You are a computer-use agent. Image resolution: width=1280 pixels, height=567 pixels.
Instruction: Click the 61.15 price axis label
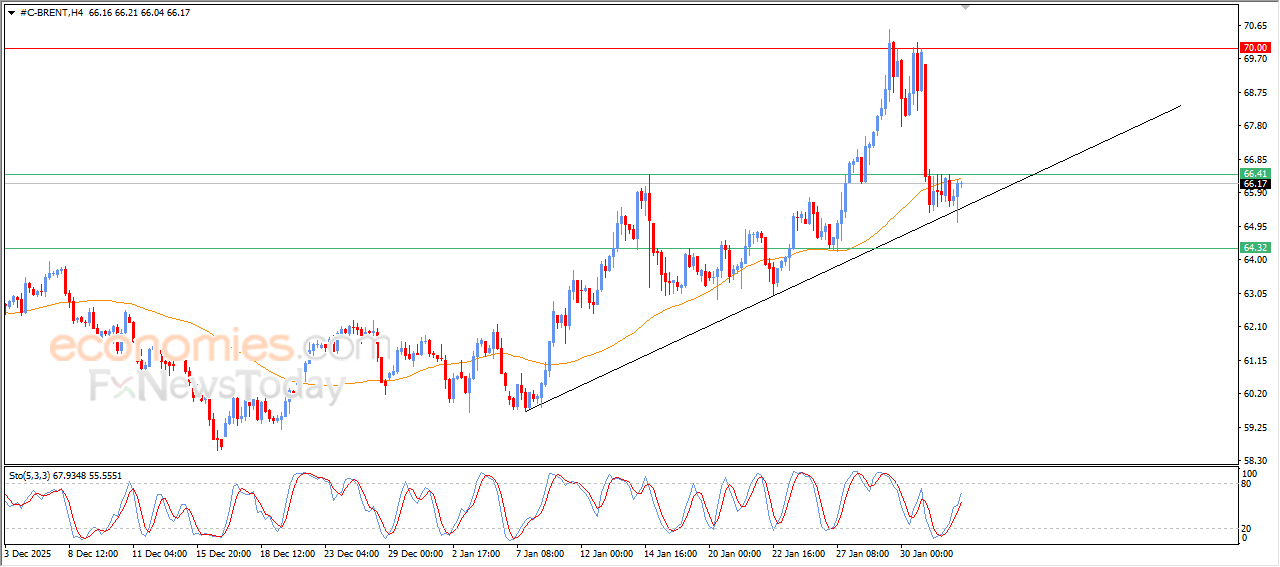(1255, 361)
